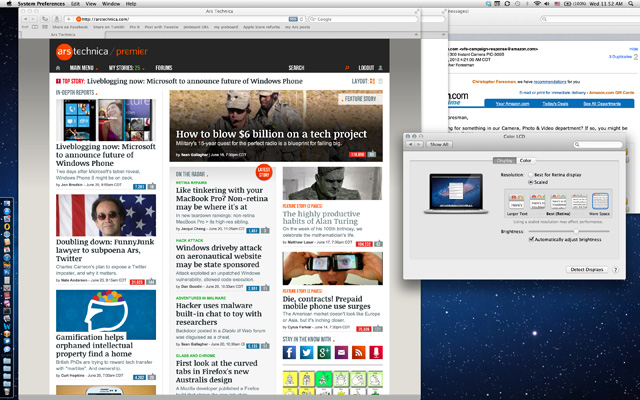Open the Window menu

click(111, 4)
